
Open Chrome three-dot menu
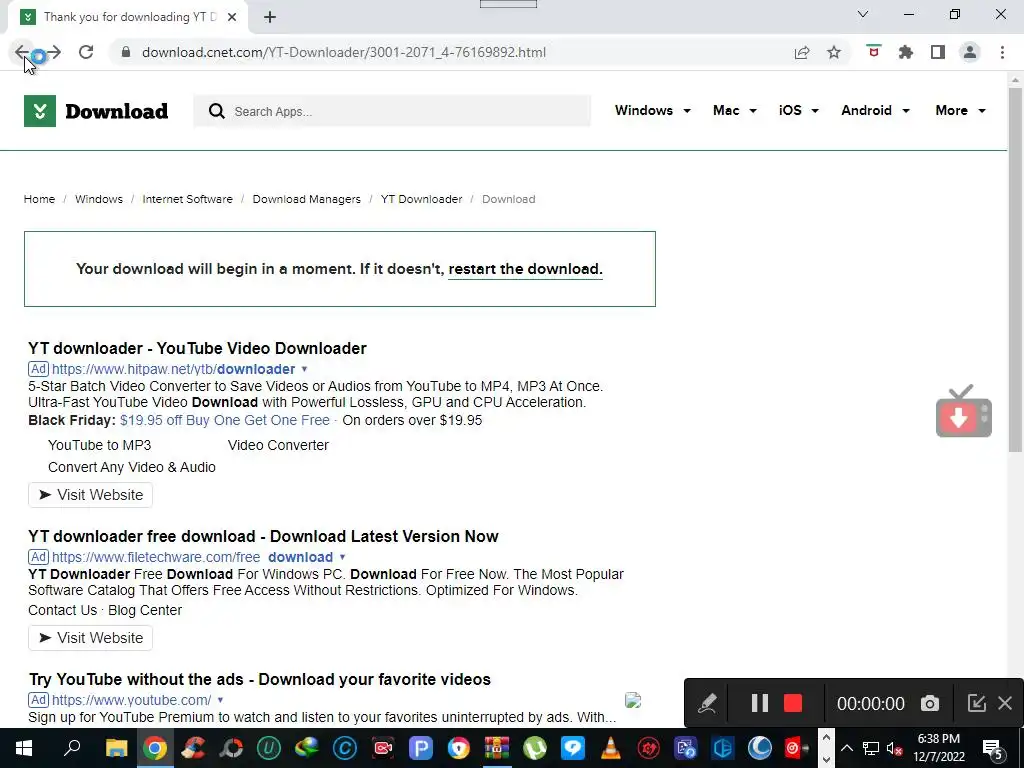tap(1002, 52)
